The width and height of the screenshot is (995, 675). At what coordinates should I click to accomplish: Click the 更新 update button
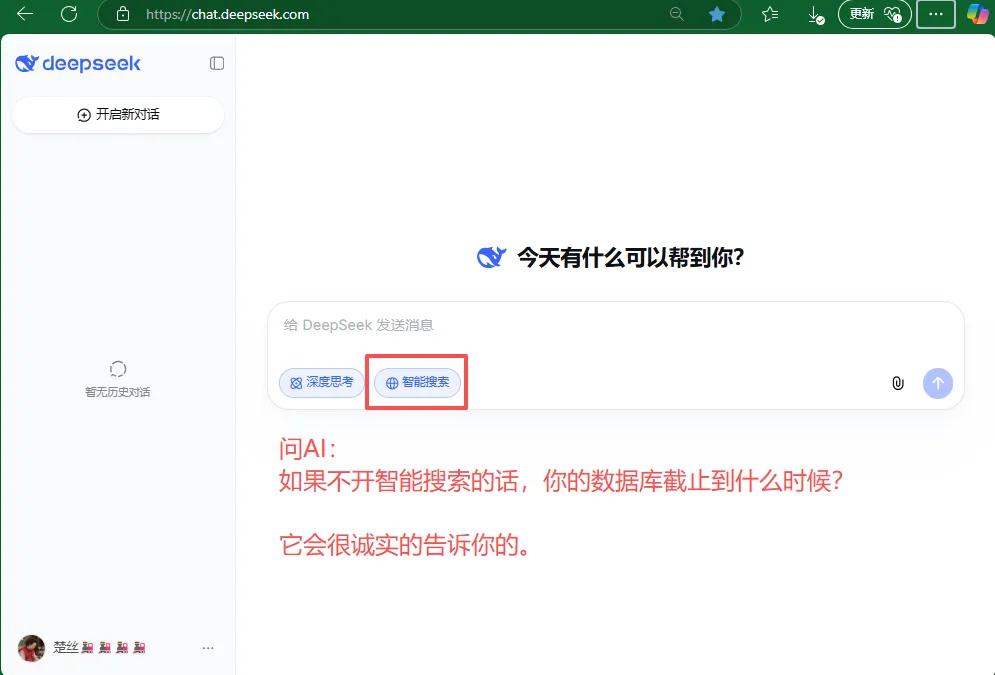pos(874,15)
